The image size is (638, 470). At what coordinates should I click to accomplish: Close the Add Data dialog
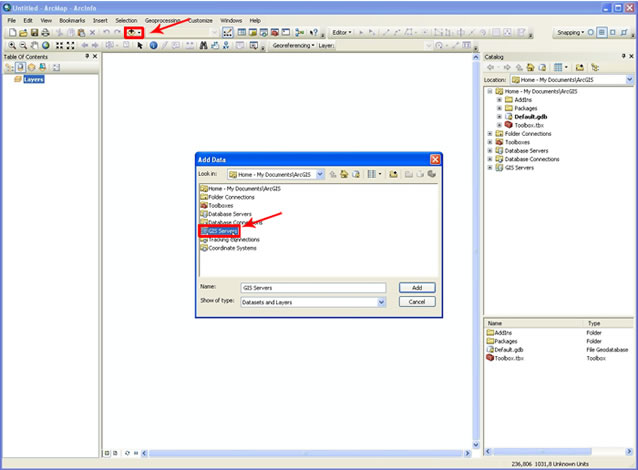pos(435,160)
